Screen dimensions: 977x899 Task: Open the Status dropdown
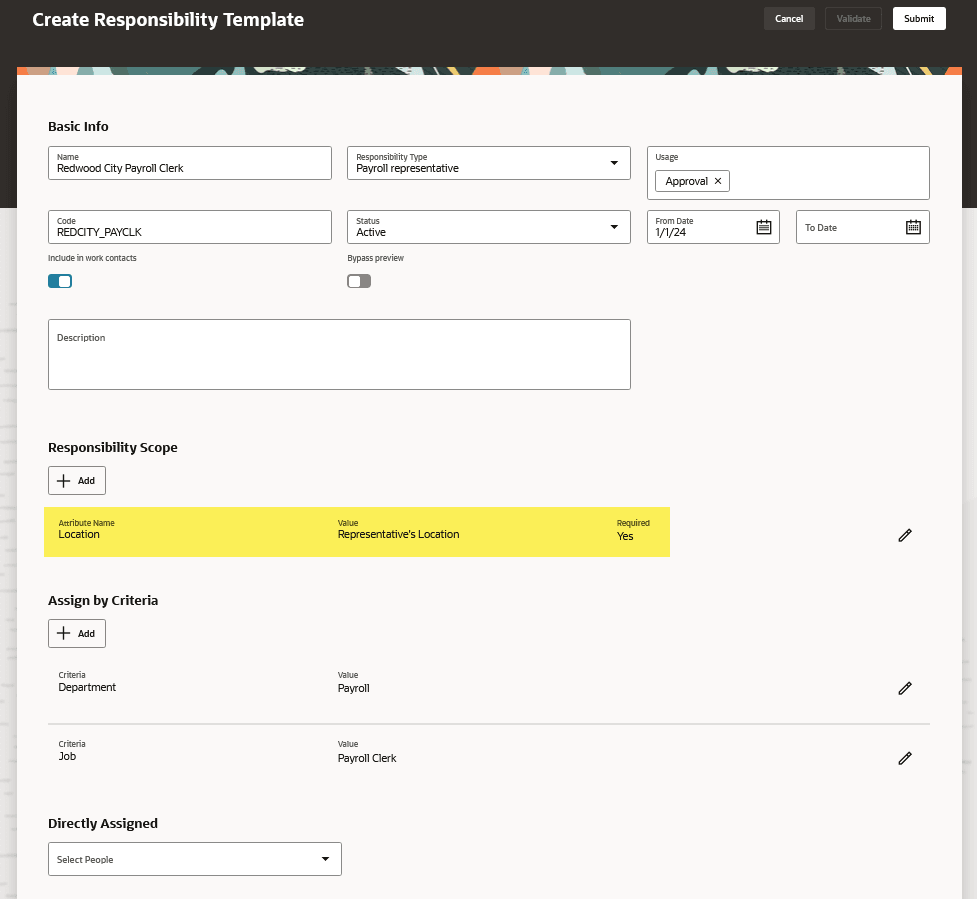[x=488, y=227]
